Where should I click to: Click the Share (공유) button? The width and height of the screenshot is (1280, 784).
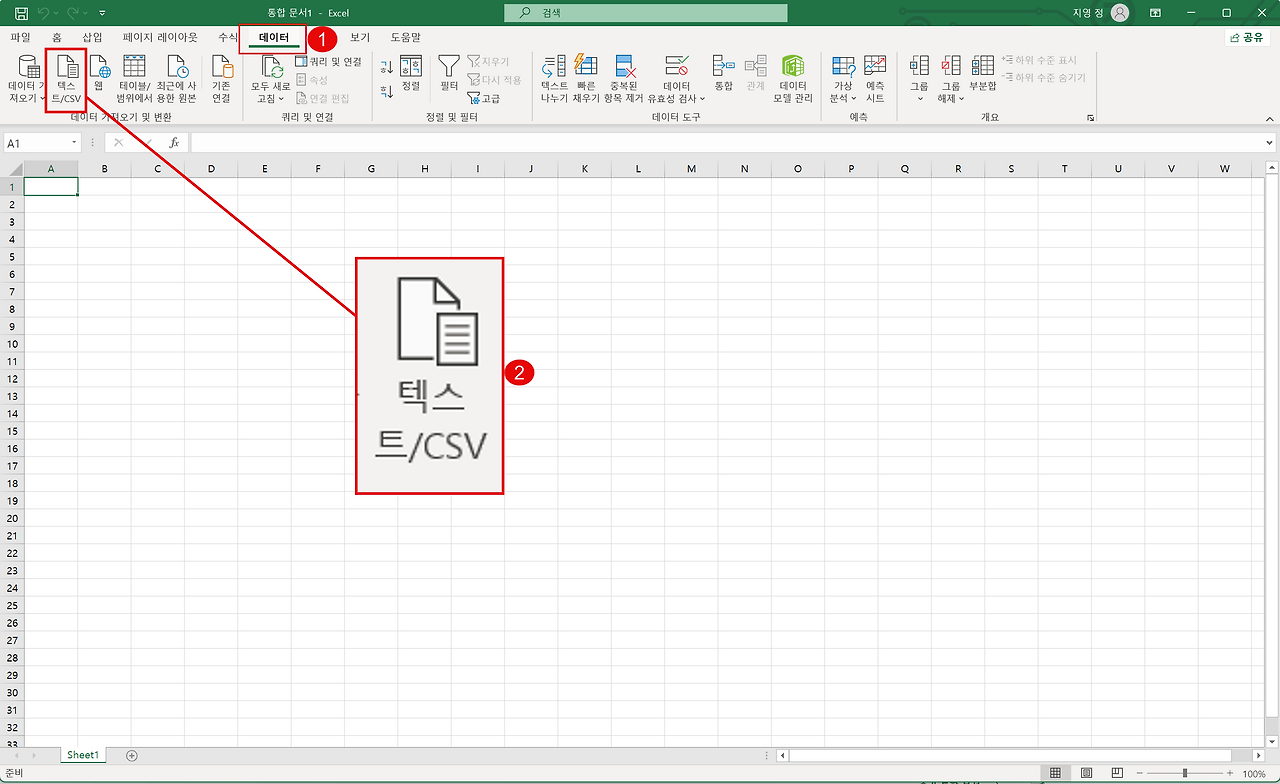[1247, 37]
